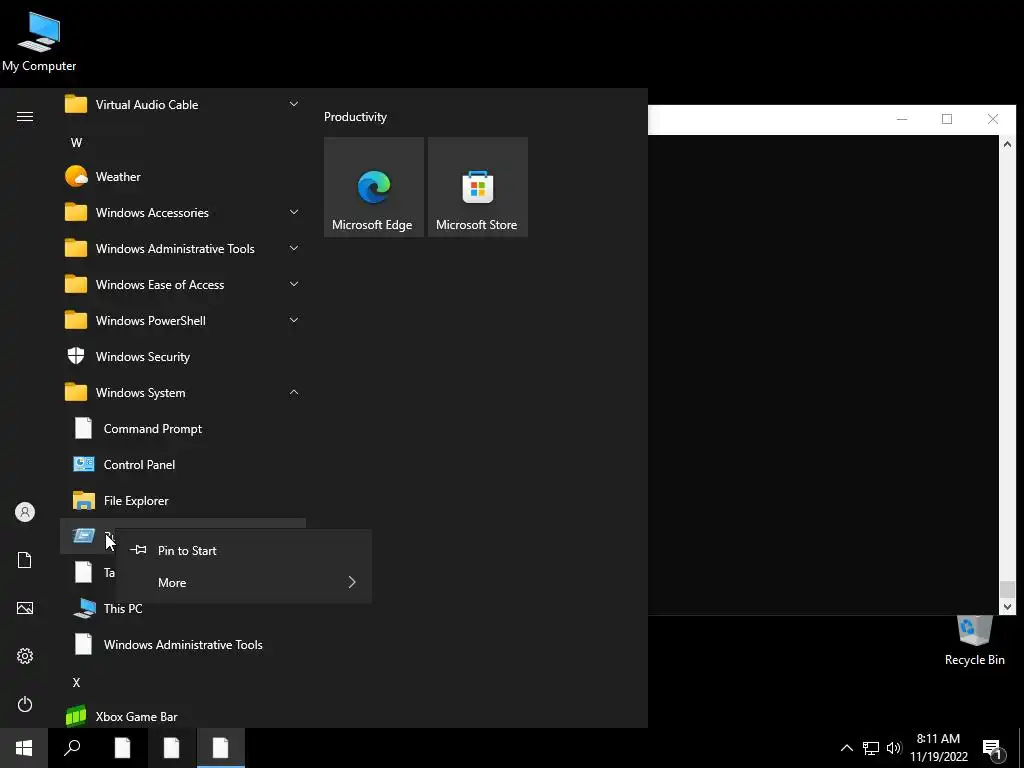Choose Pin to Start in the context menu
Image resolution: width=1024 pixels, height=768 pixels.
244,551
